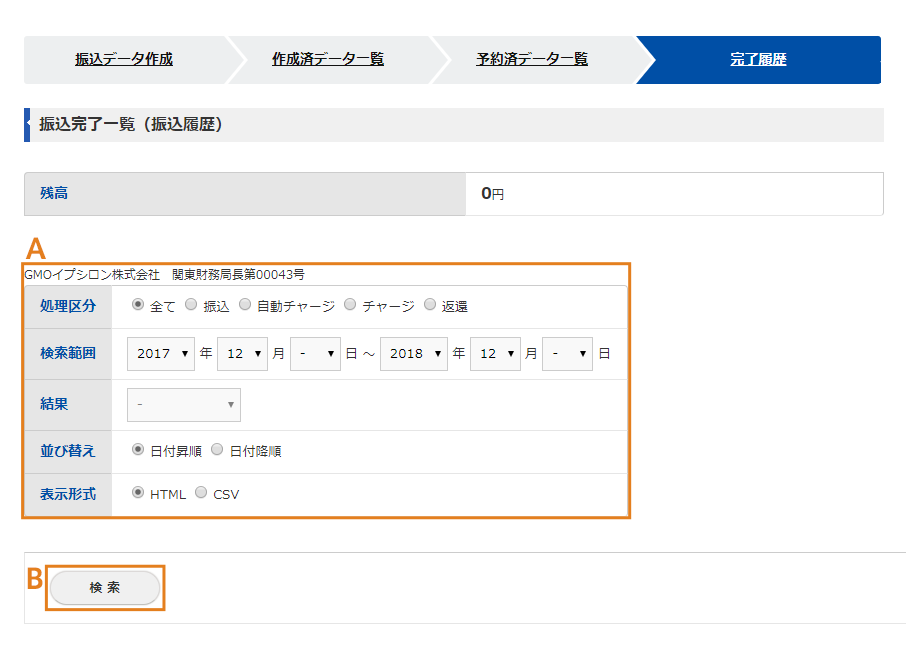Select CSV display format radio
Viewport: 910px width, 650px height.
(x=201, y=492)
